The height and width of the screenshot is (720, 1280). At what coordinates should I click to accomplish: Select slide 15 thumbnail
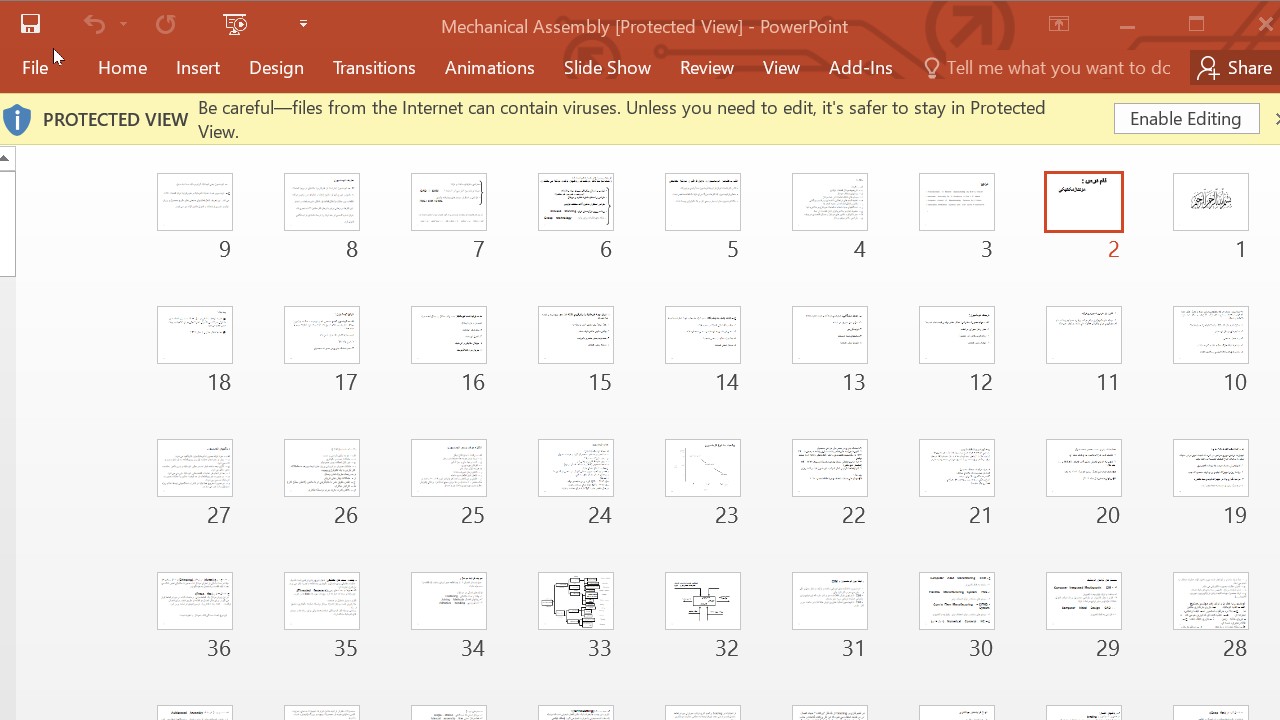point(575,335)
